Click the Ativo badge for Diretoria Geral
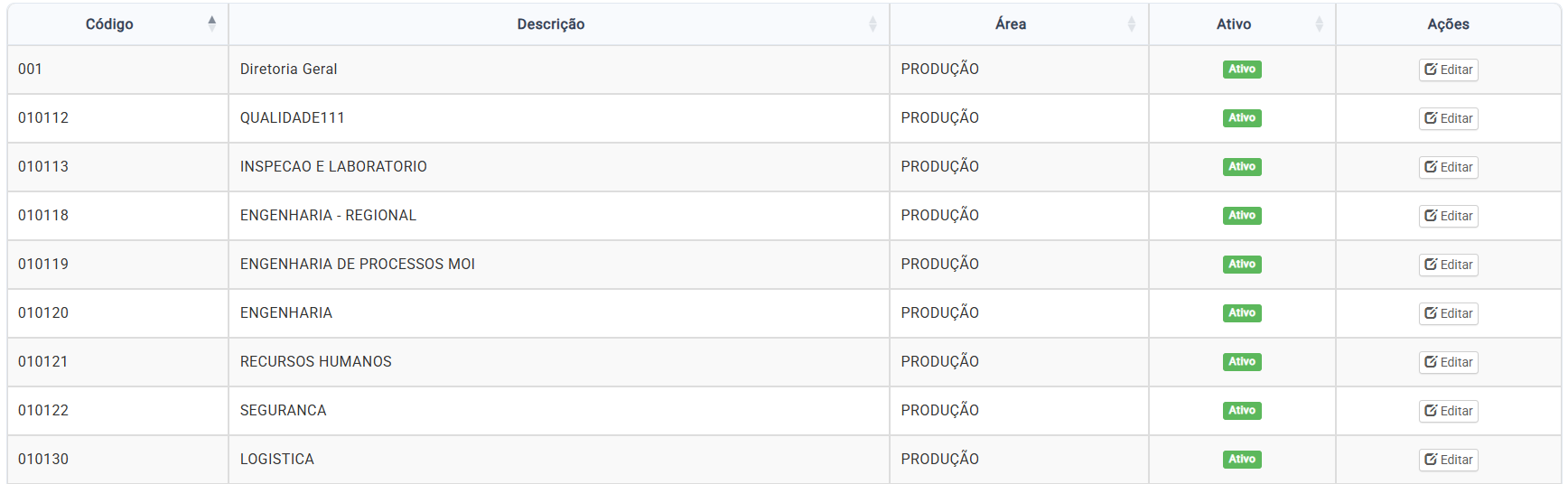Viewport: 1568px width, 484px height. pyautogui.click(x=1242, y=70)
